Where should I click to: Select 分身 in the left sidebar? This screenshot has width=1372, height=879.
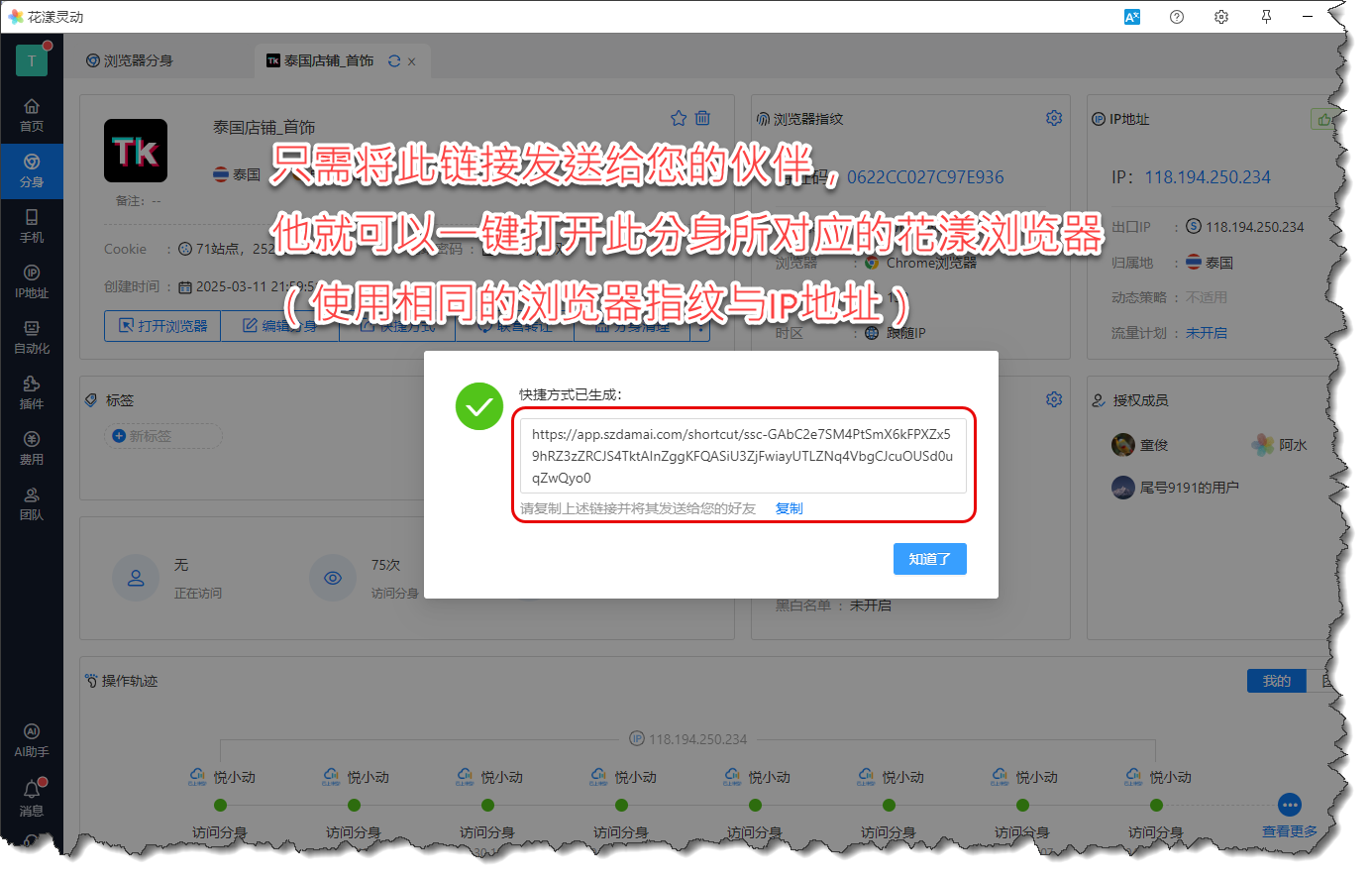coord(32,170)
